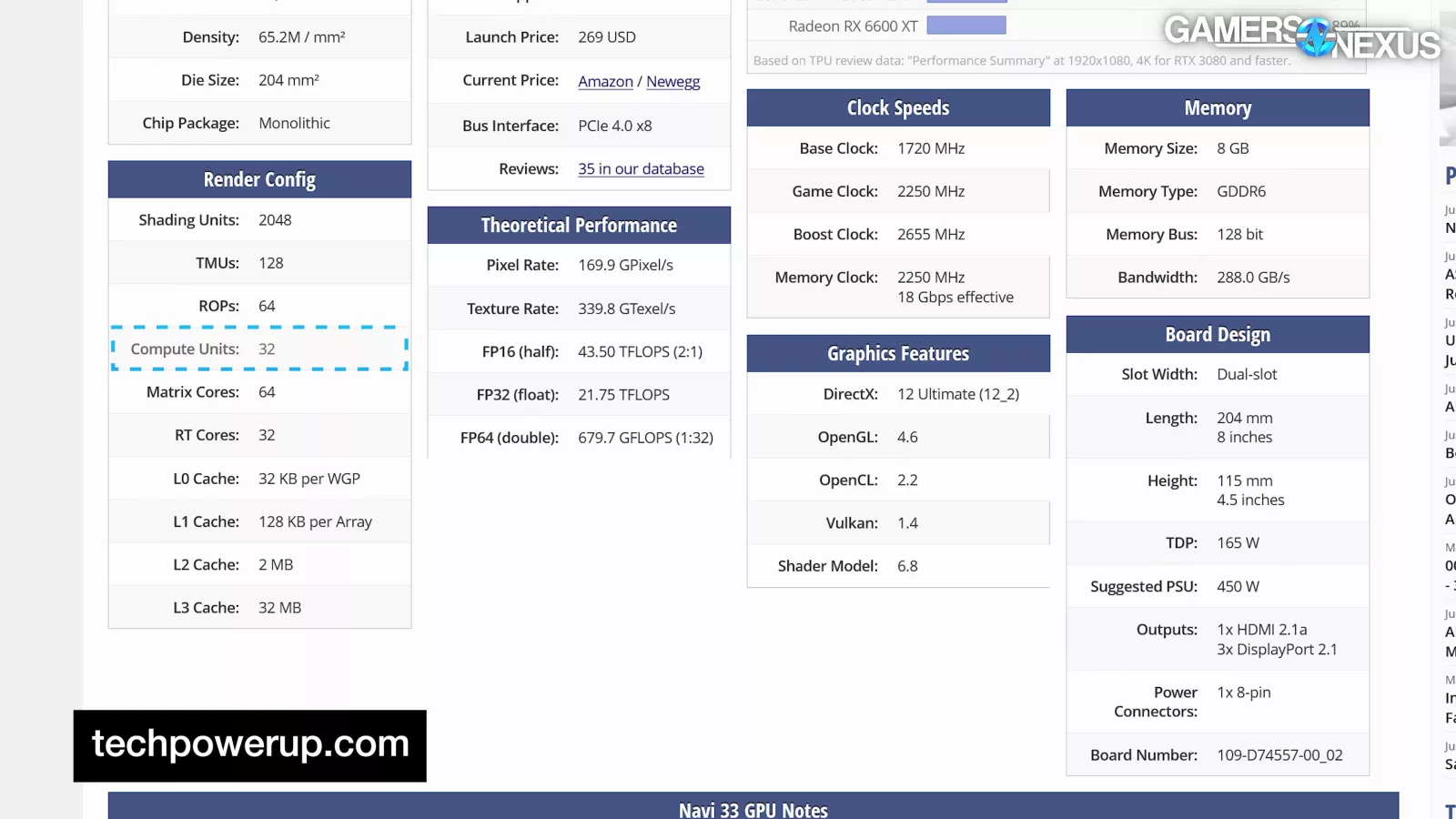
Task: Click the Memory section header
Action: tap(1218, 107)
